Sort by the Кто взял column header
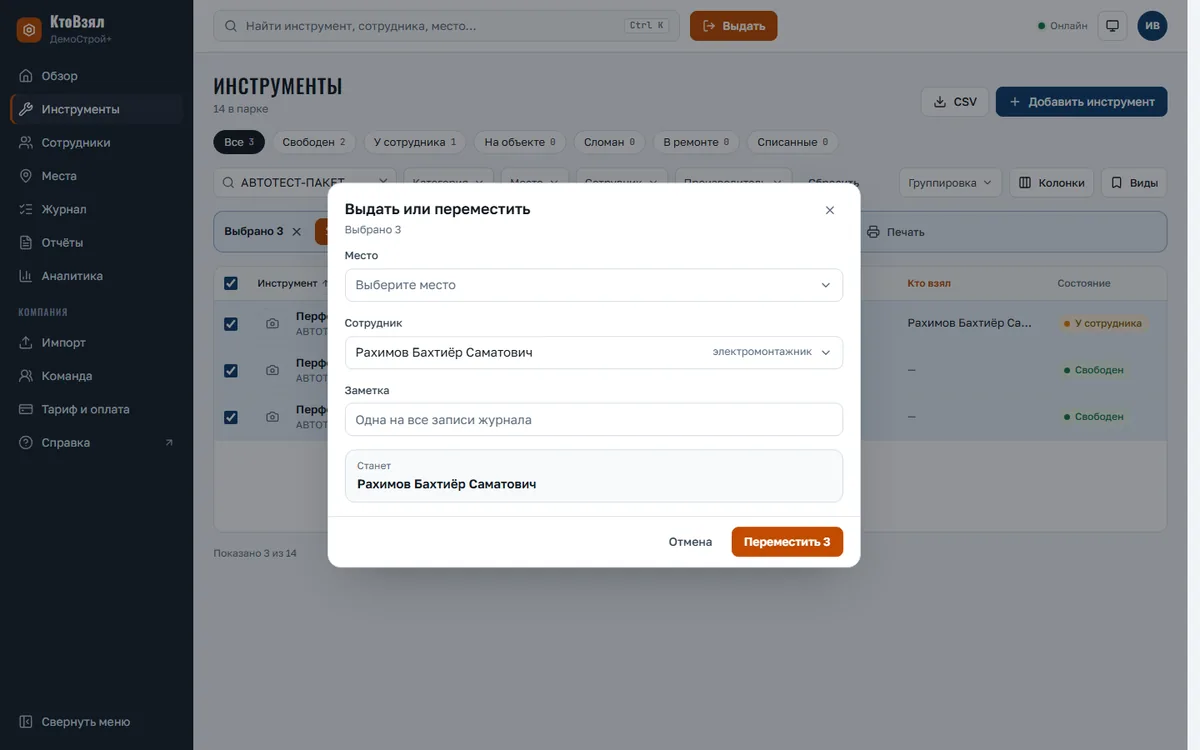The image size is (1200, 750). [x=929, y=283]
